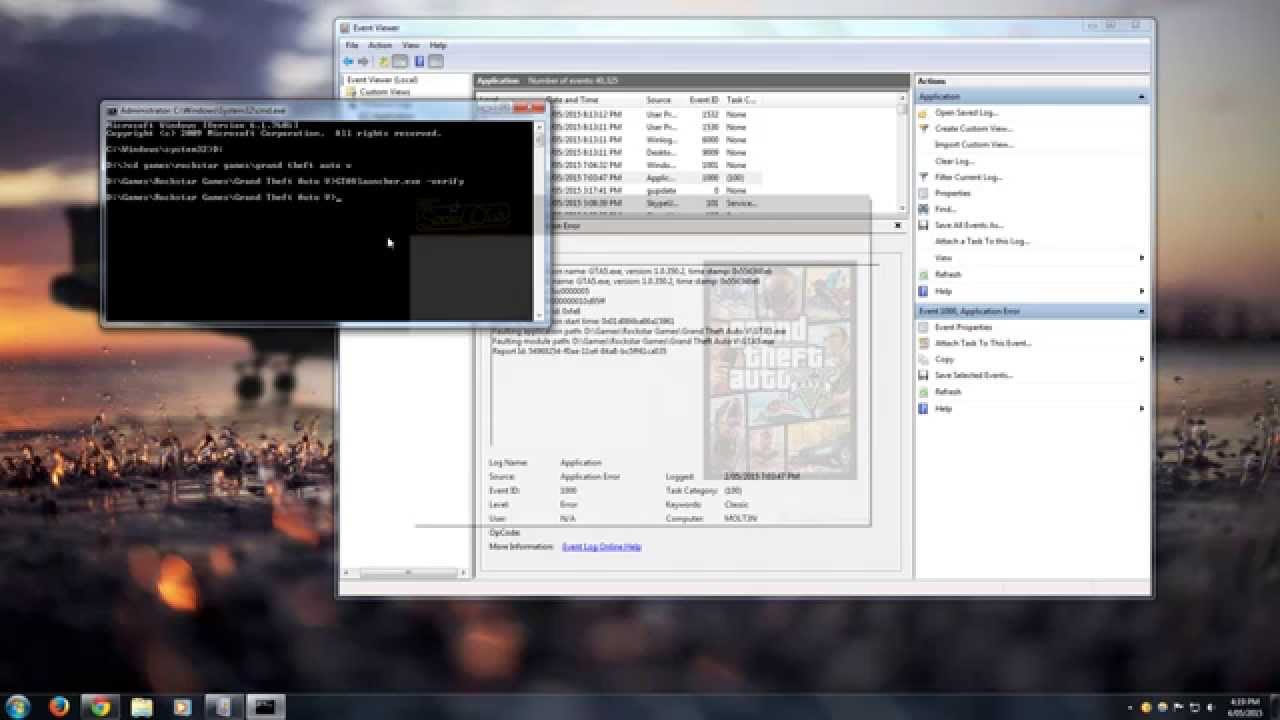
Task: Click the event list vertical scrollbar
Action: [902, 155]
